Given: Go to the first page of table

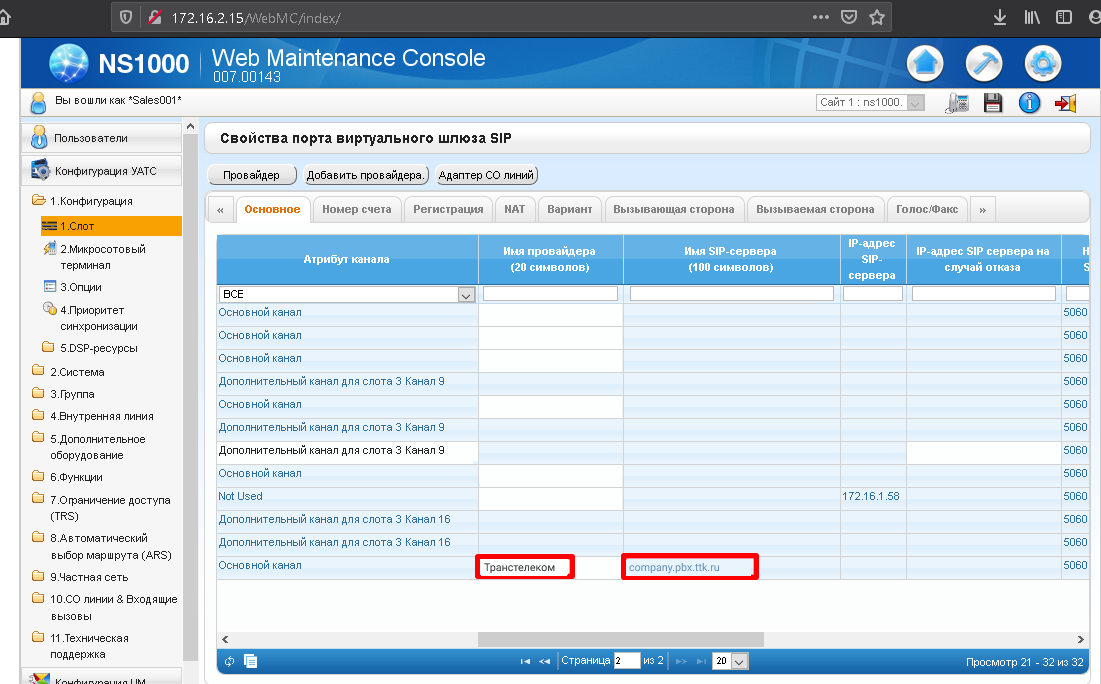Looking at the screenshot, I should 526,661.
